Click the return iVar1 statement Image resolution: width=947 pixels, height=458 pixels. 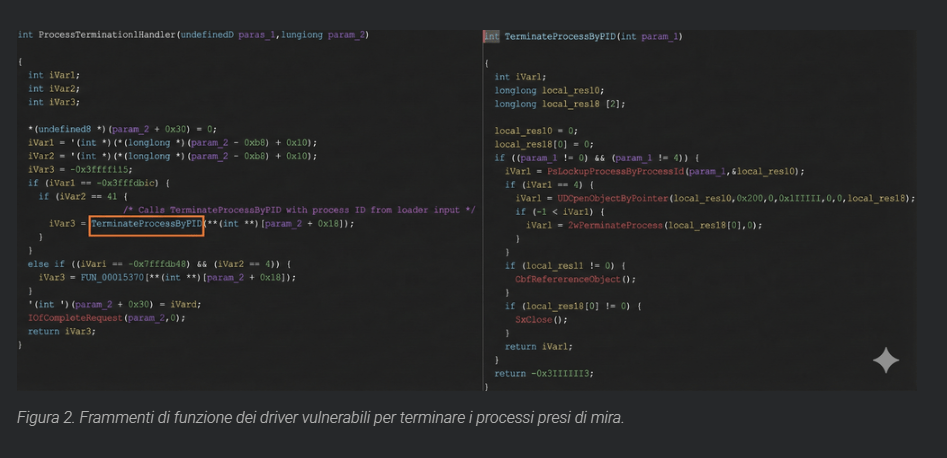(540, 346)
